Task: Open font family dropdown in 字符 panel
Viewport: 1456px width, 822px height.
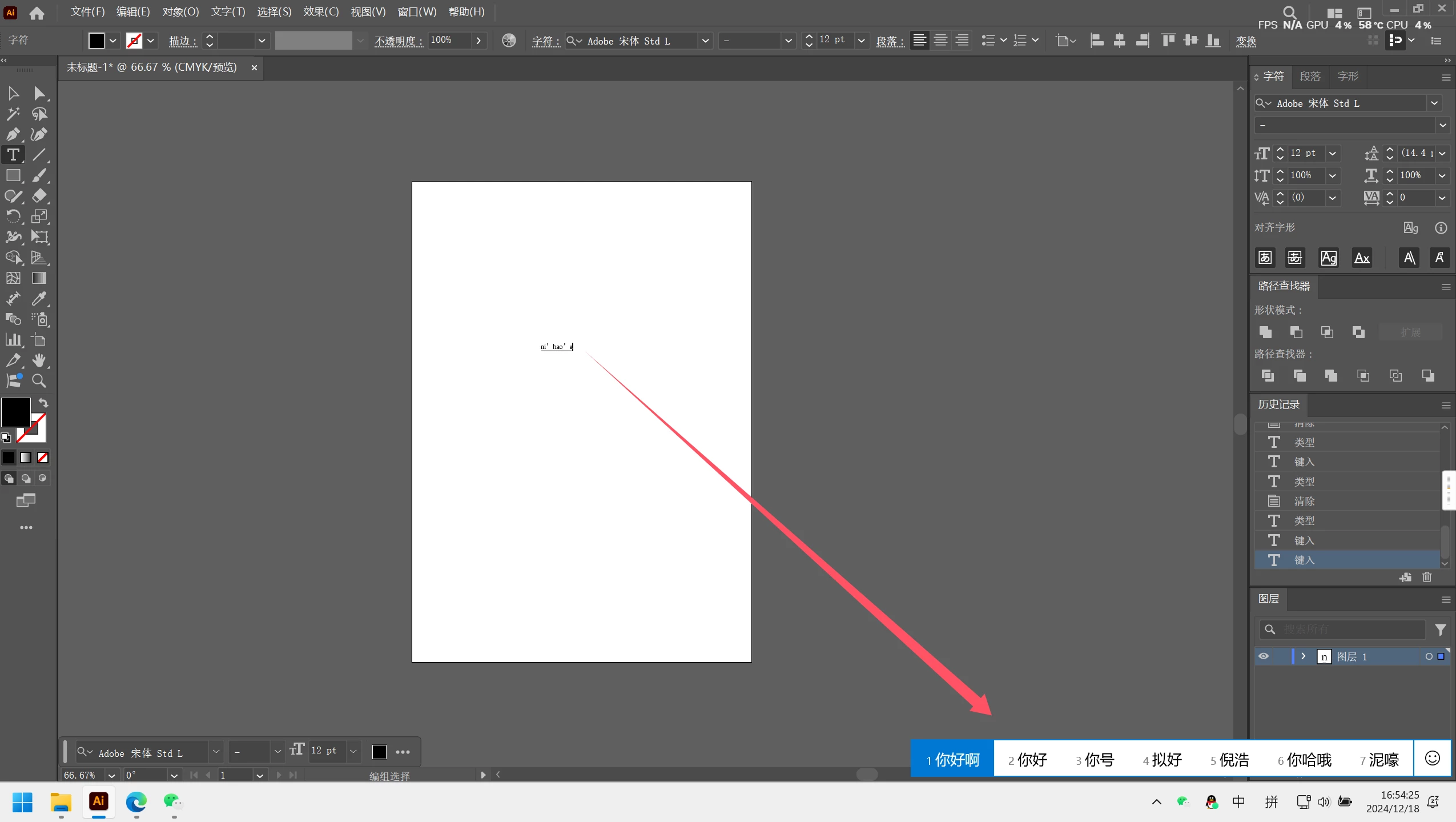Action: click(x=1434, y=103)
